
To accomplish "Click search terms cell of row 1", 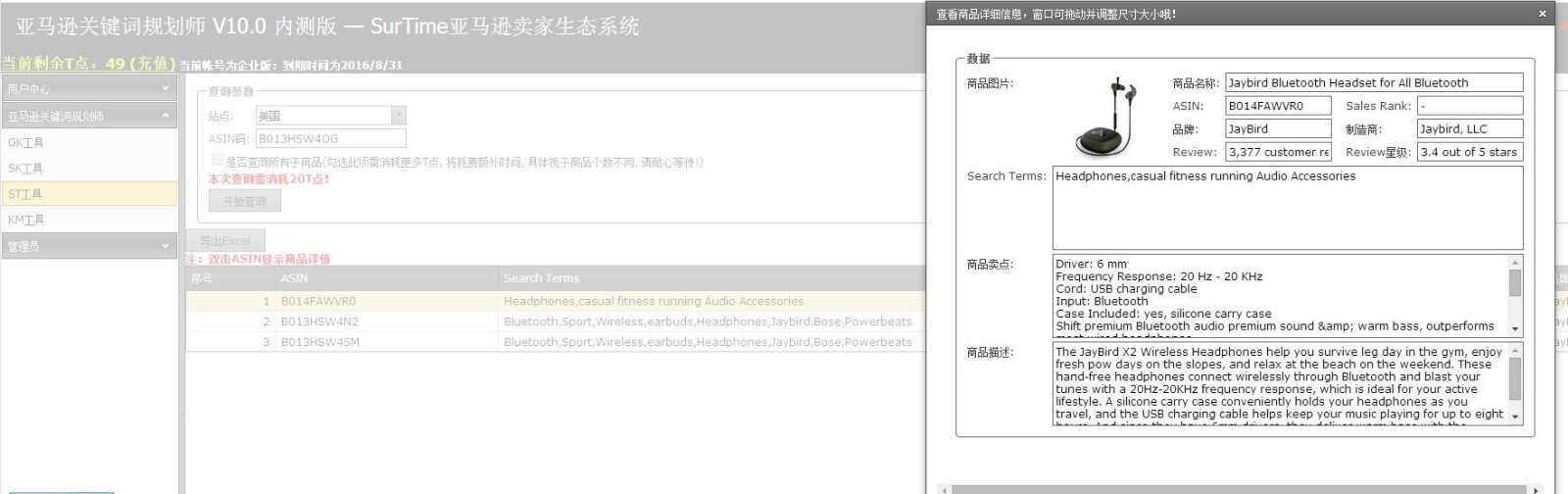I will point(711,301).
